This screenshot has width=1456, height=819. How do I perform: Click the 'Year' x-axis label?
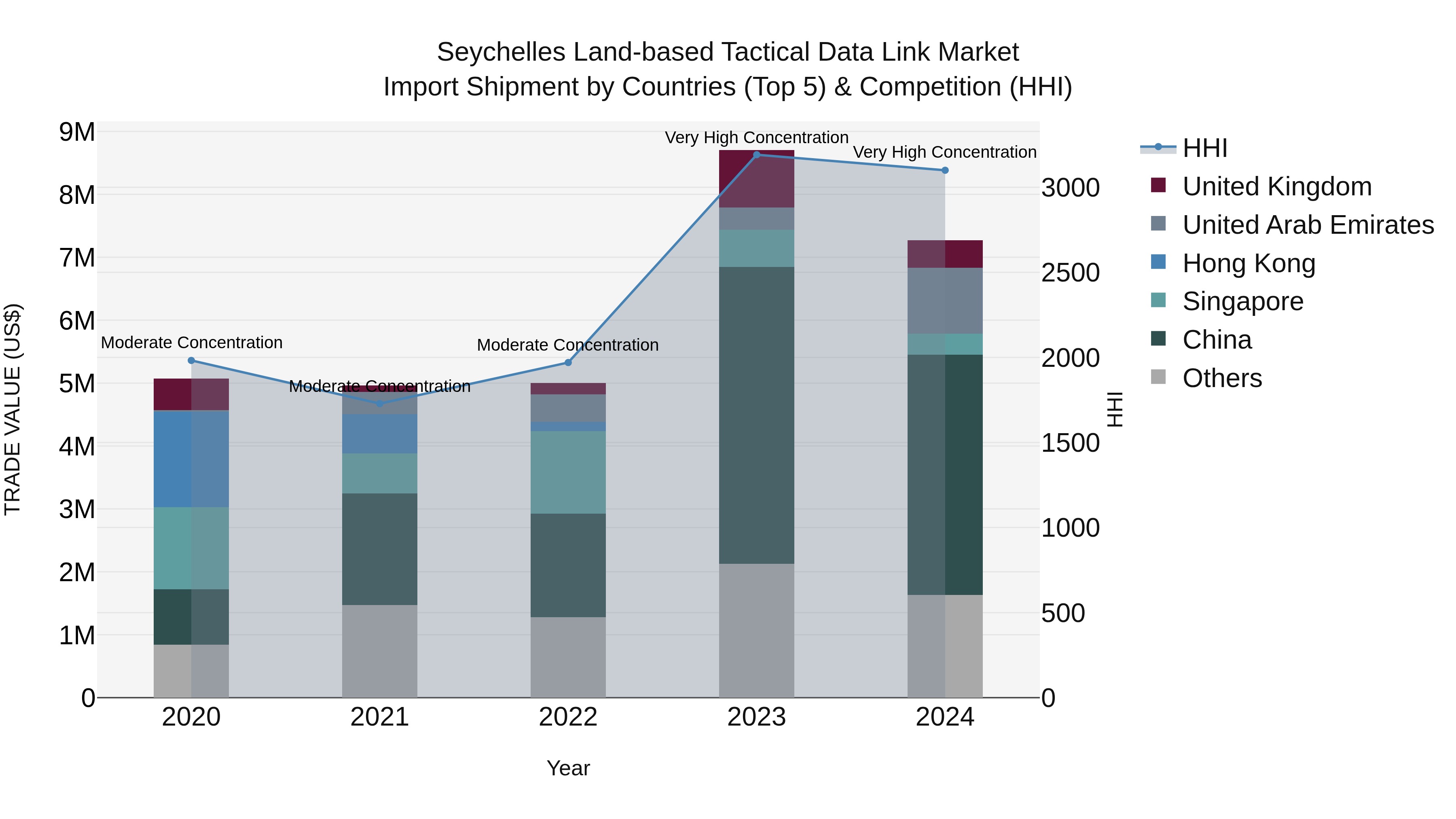pyautogui.click(x=569, y=768)
